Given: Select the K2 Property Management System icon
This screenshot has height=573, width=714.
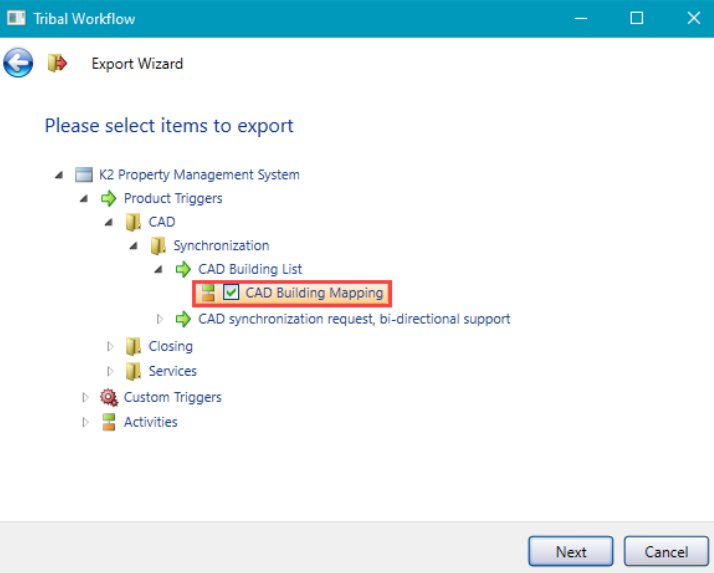Looking at the screenshot, I should pos(84,174).
